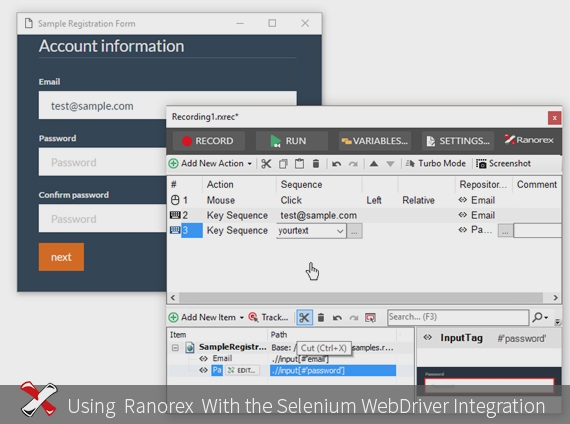Click the Relative location cell
This screenshot has height=424, width=570.
(x=418, y=200)
